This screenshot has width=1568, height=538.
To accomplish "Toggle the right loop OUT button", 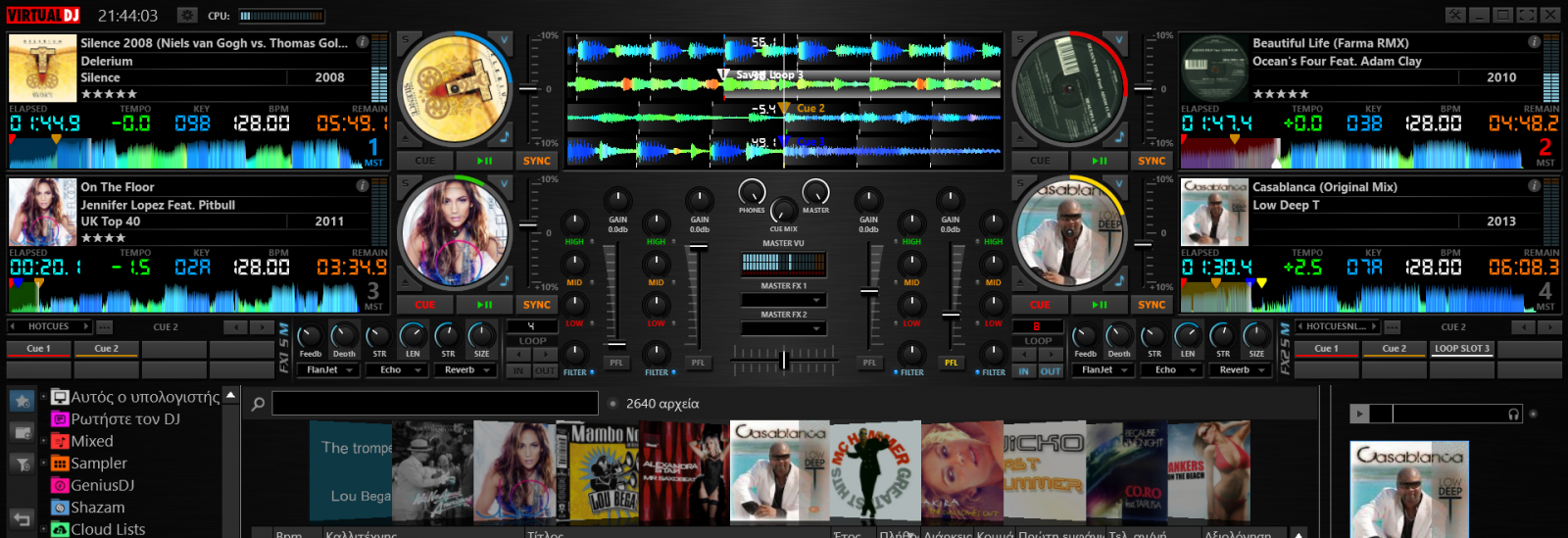I will tap(1050, 371).
